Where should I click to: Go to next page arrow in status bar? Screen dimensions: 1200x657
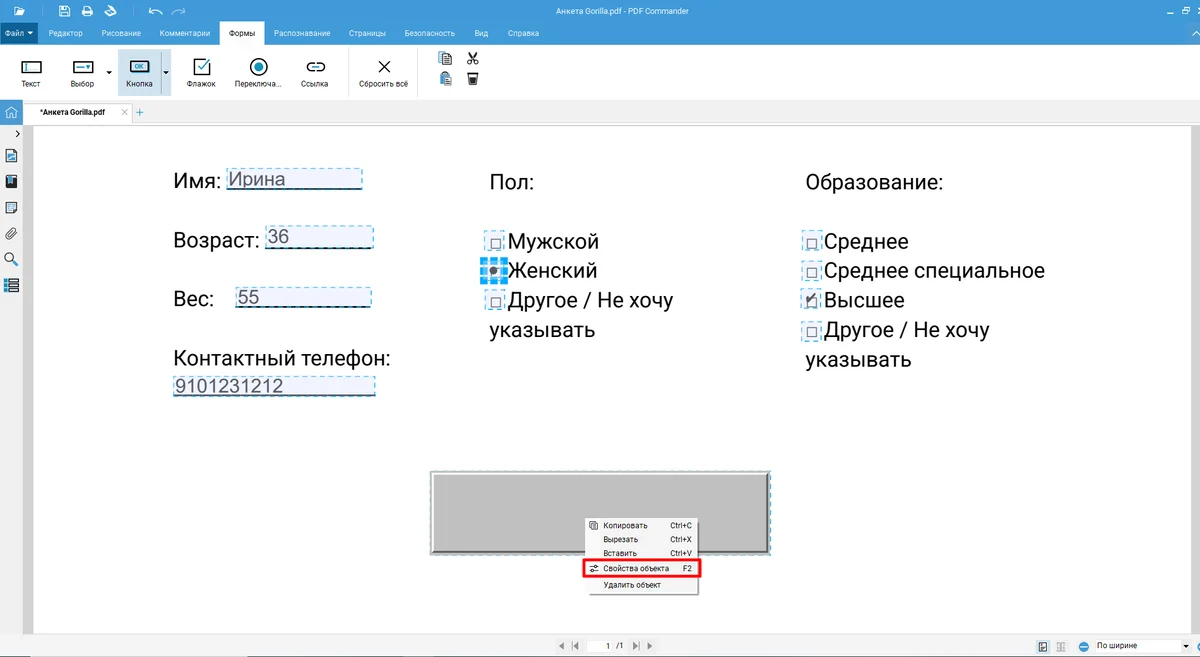click(x=637, y=646)
